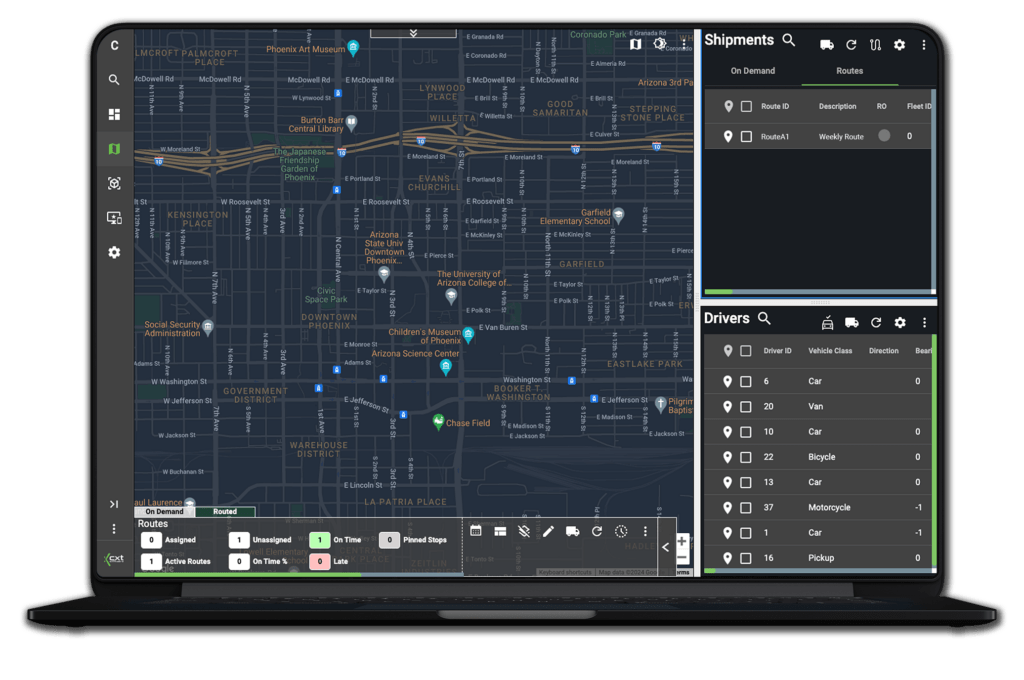Open the calendar icon in the Routes toolbar
1024x680 pixels.
(475, 531)
